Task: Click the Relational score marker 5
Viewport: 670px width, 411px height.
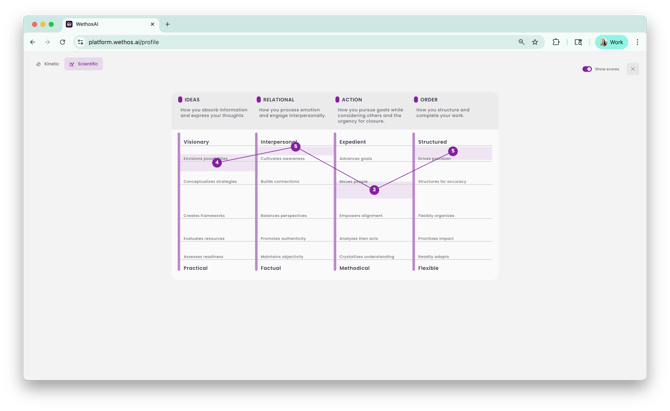Action: click(x=295, y=147)
